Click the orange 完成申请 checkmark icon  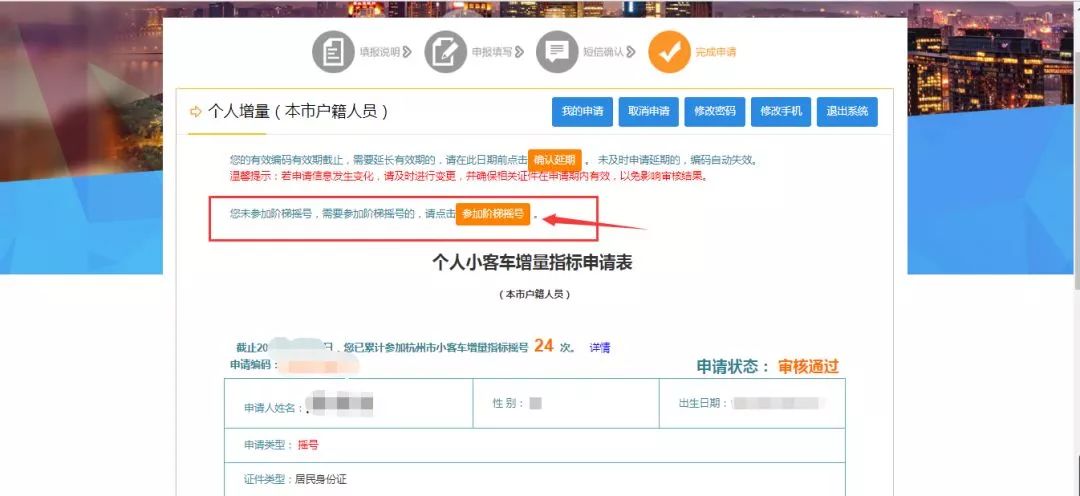point(669,52)
